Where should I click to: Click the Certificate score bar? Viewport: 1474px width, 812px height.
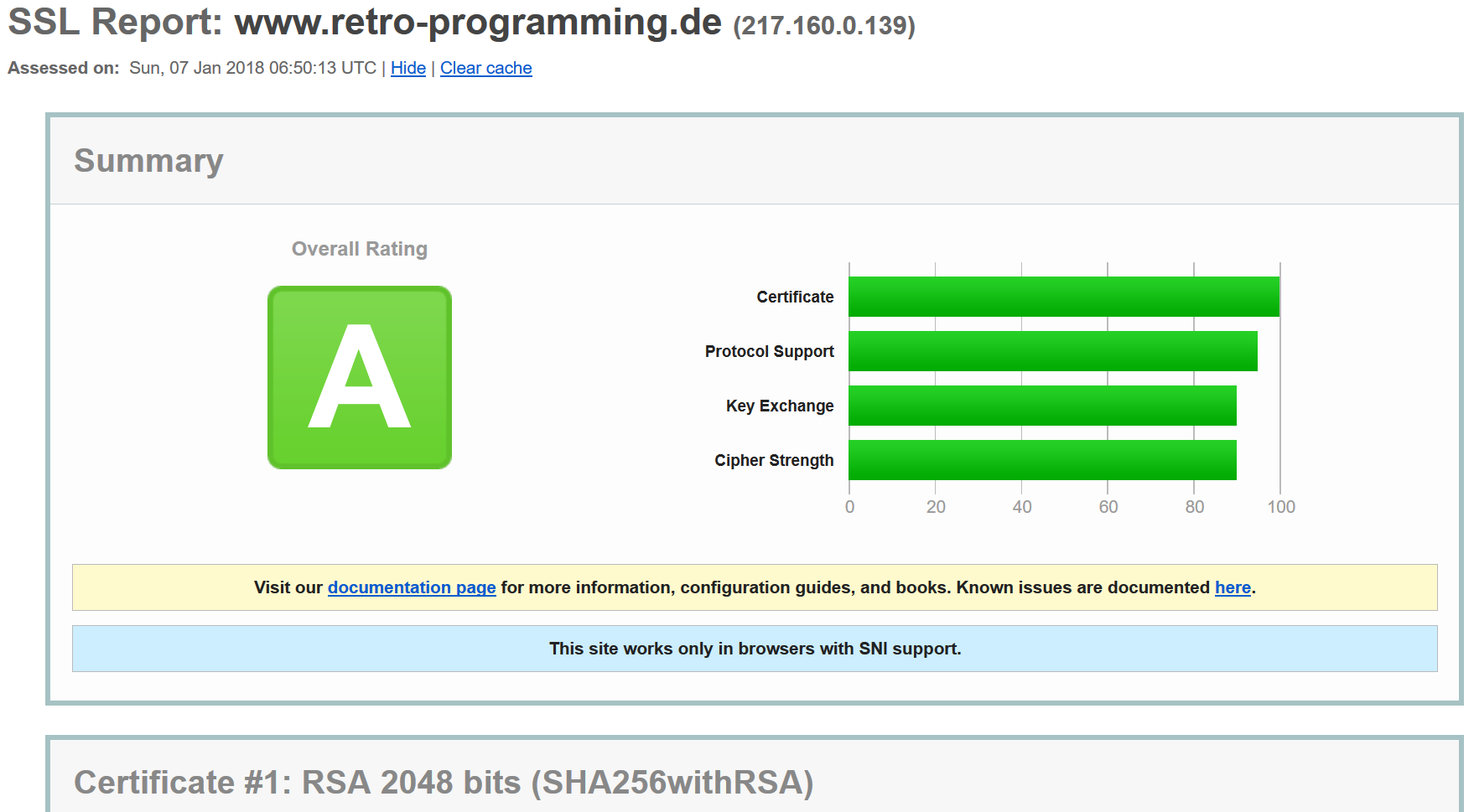pos(1063,297)
